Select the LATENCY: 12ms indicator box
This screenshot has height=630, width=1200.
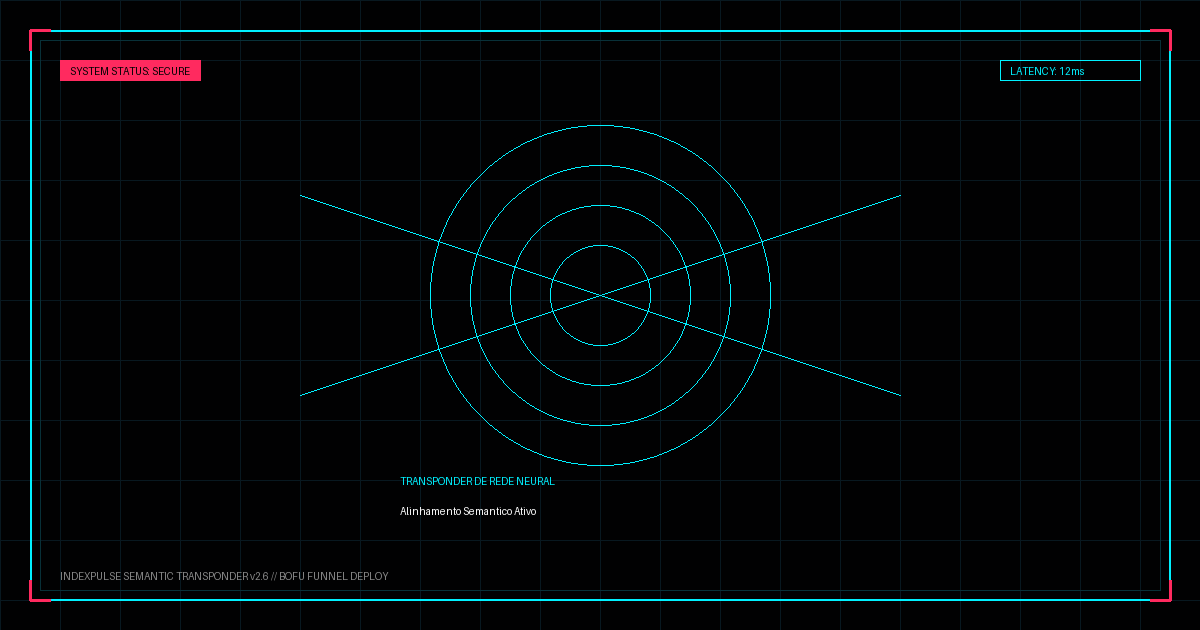click(1070, 71)
